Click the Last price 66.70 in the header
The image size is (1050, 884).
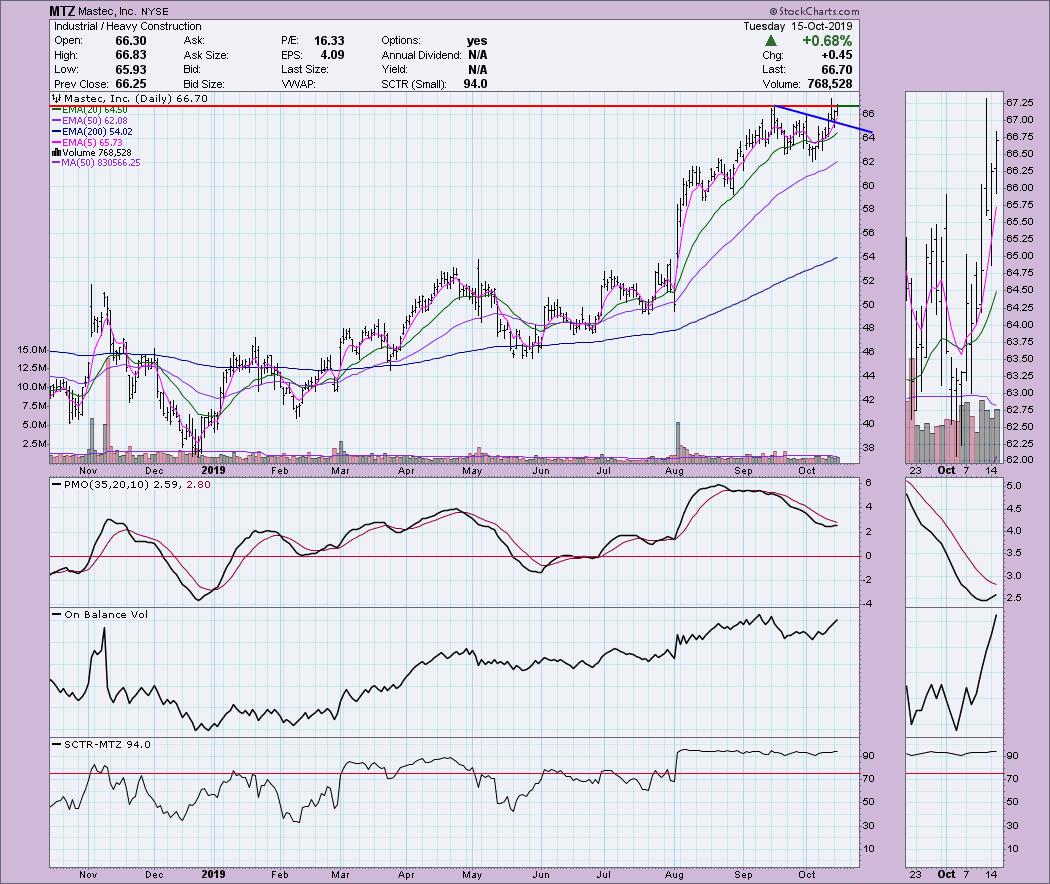pyautogui.click(x=837, y=70)
